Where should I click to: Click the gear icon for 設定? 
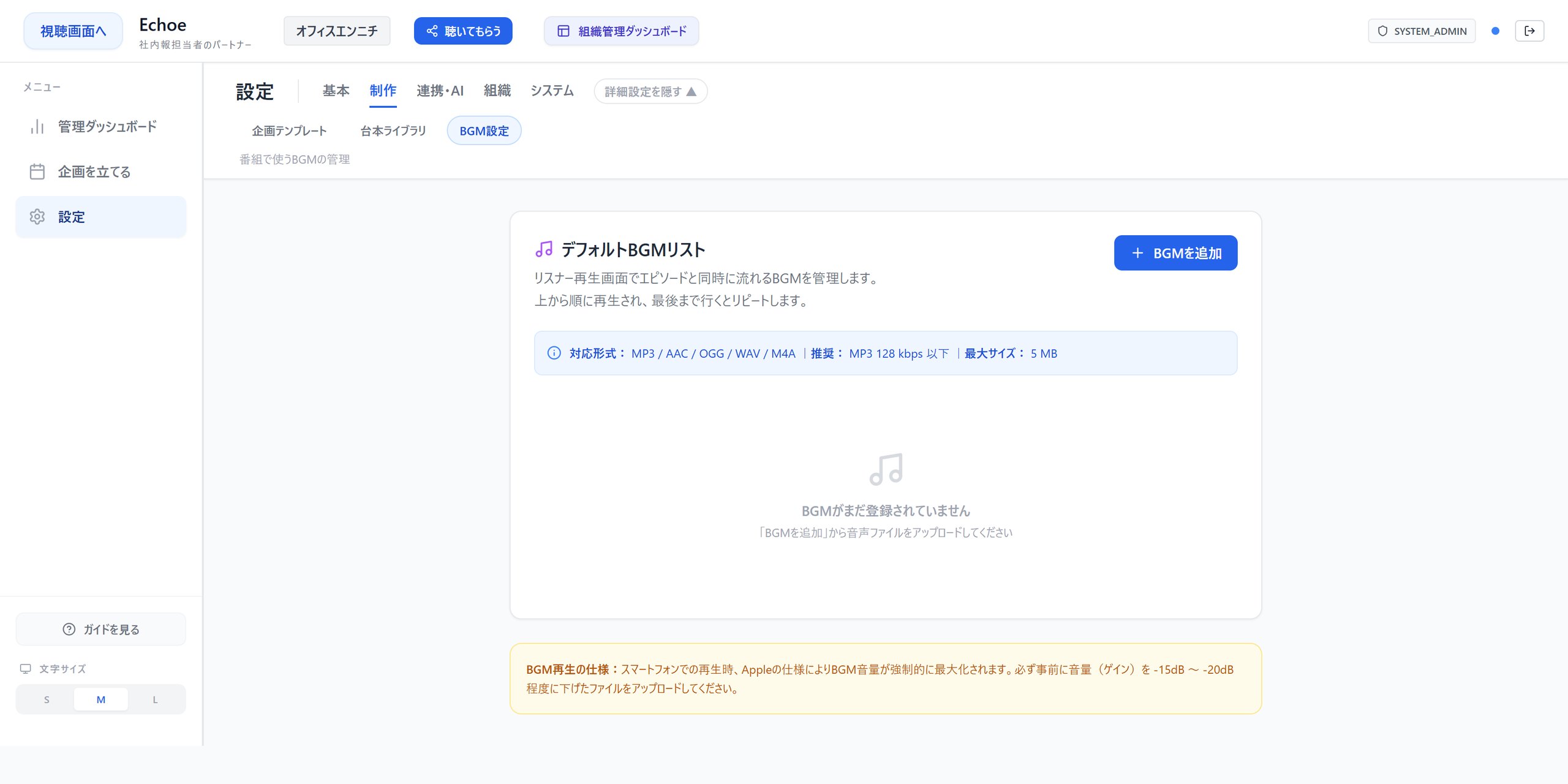(37, 217)
